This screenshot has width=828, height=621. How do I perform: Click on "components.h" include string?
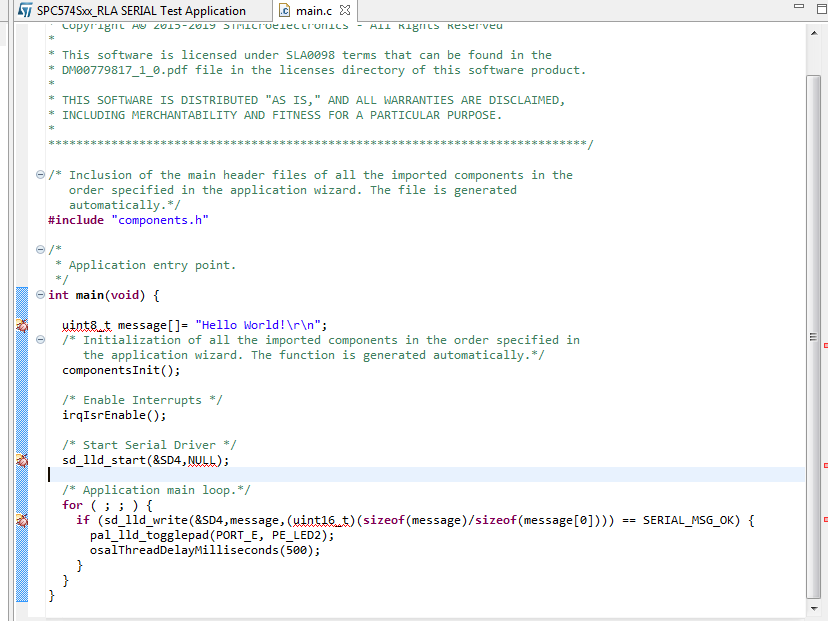pos(160,220)
